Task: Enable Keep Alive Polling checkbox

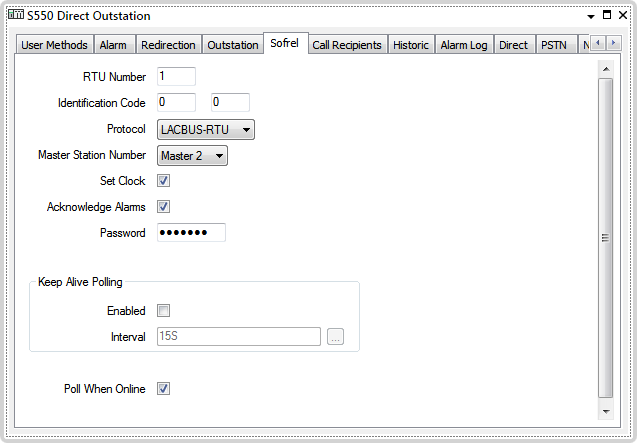Action: (x=164, y=311)
